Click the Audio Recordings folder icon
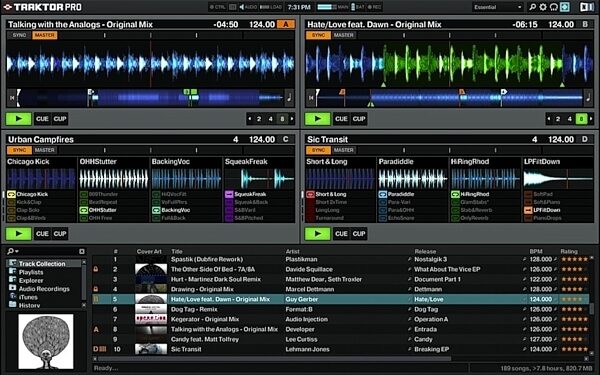Image resolution: width=600 pixels, height=375 pixels. tap(13, 288)
